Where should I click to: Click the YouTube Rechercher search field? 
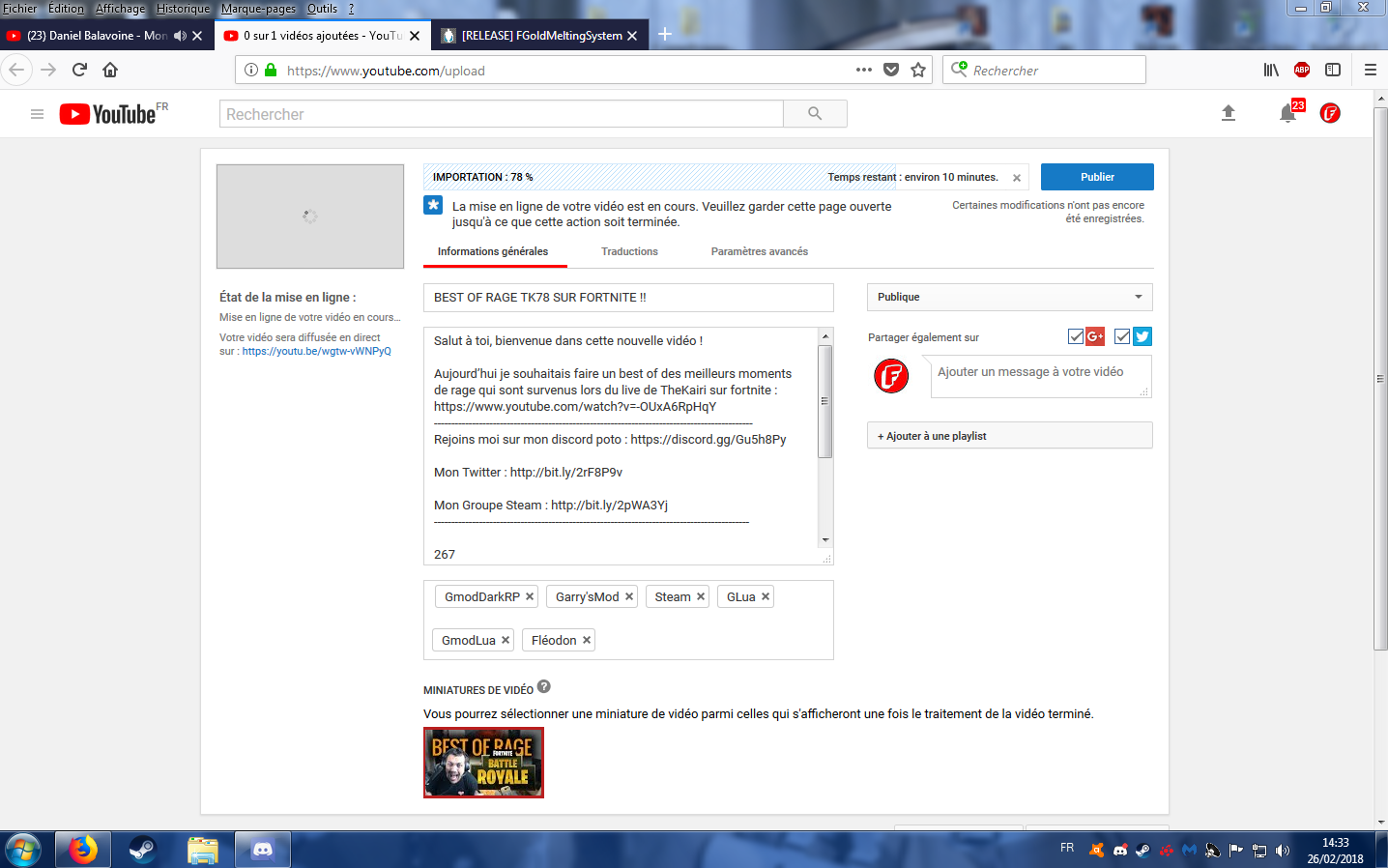point(502,114)
